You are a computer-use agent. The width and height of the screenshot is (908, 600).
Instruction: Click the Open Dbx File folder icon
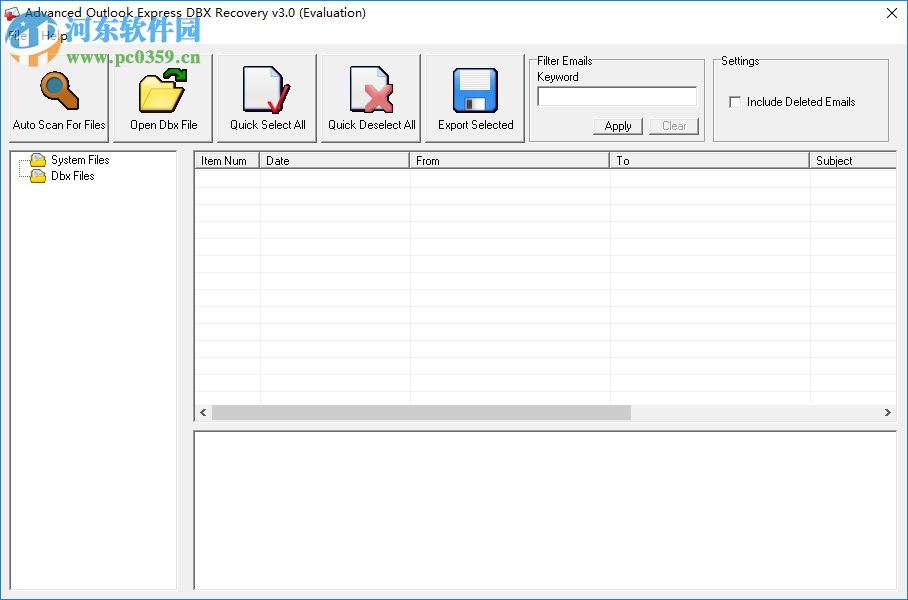pyautogui.click(x=162, y=90)
